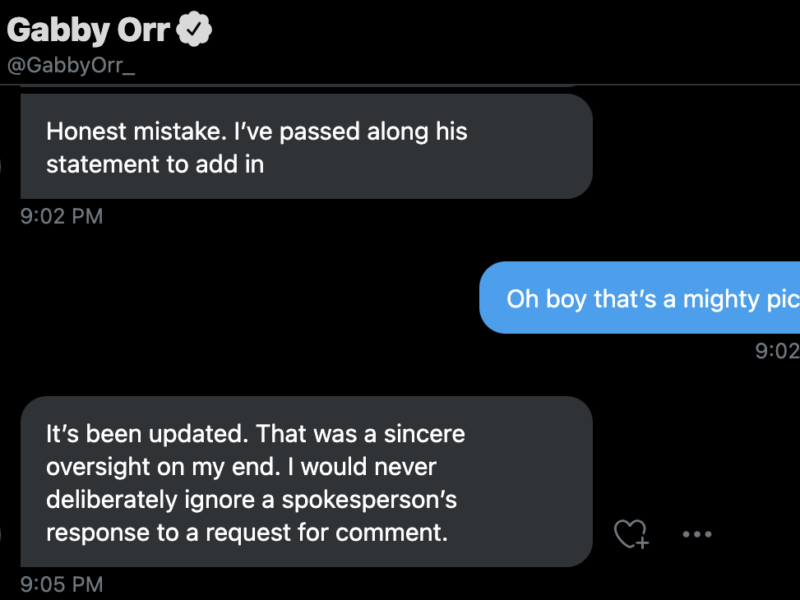
Task: Open the three-dot more options menu
Action: tap(697, 534)
